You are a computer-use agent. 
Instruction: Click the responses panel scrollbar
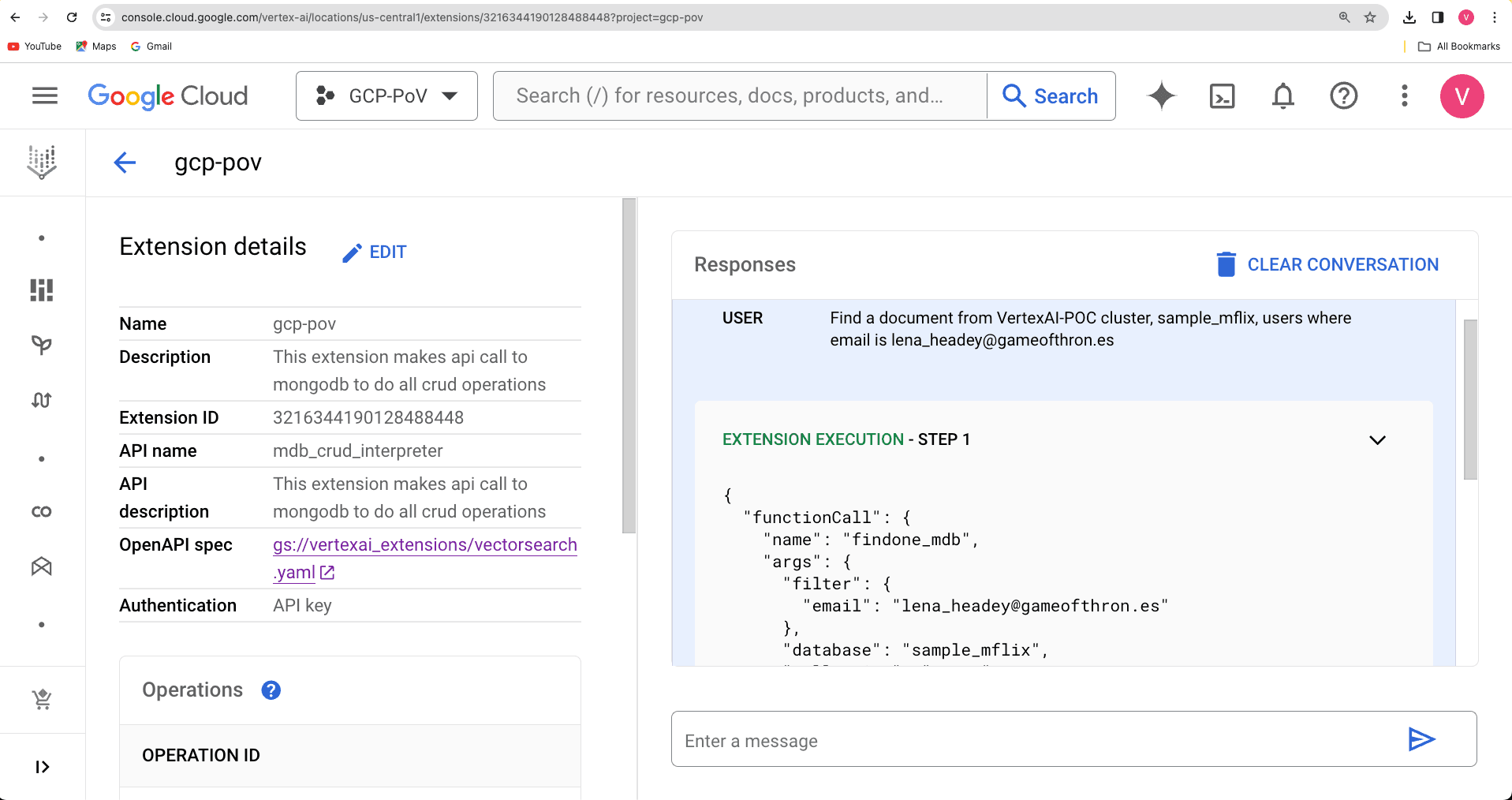(1470, 399)
